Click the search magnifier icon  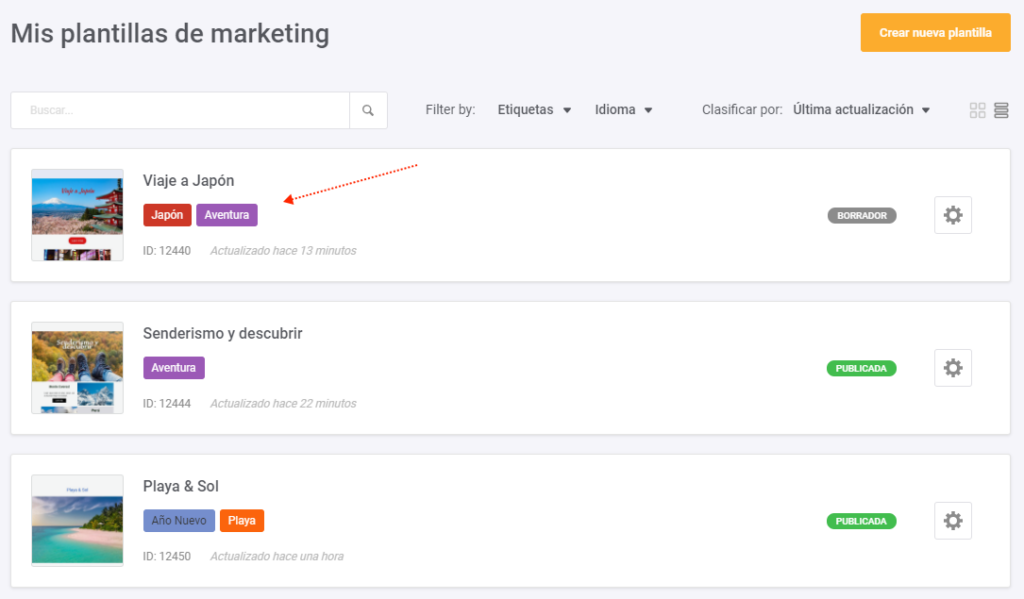(368, 110)
